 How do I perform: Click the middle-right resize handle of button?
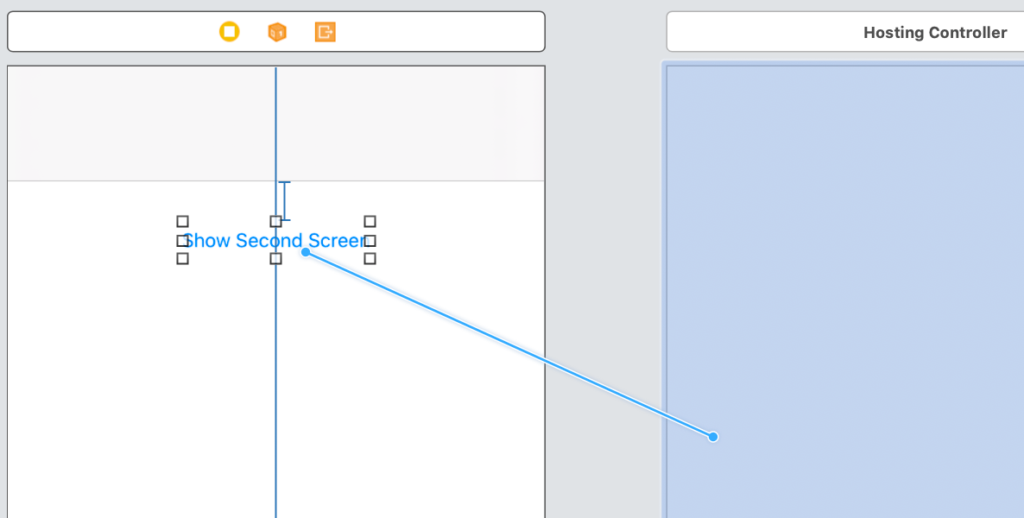[x=370, y=240]
